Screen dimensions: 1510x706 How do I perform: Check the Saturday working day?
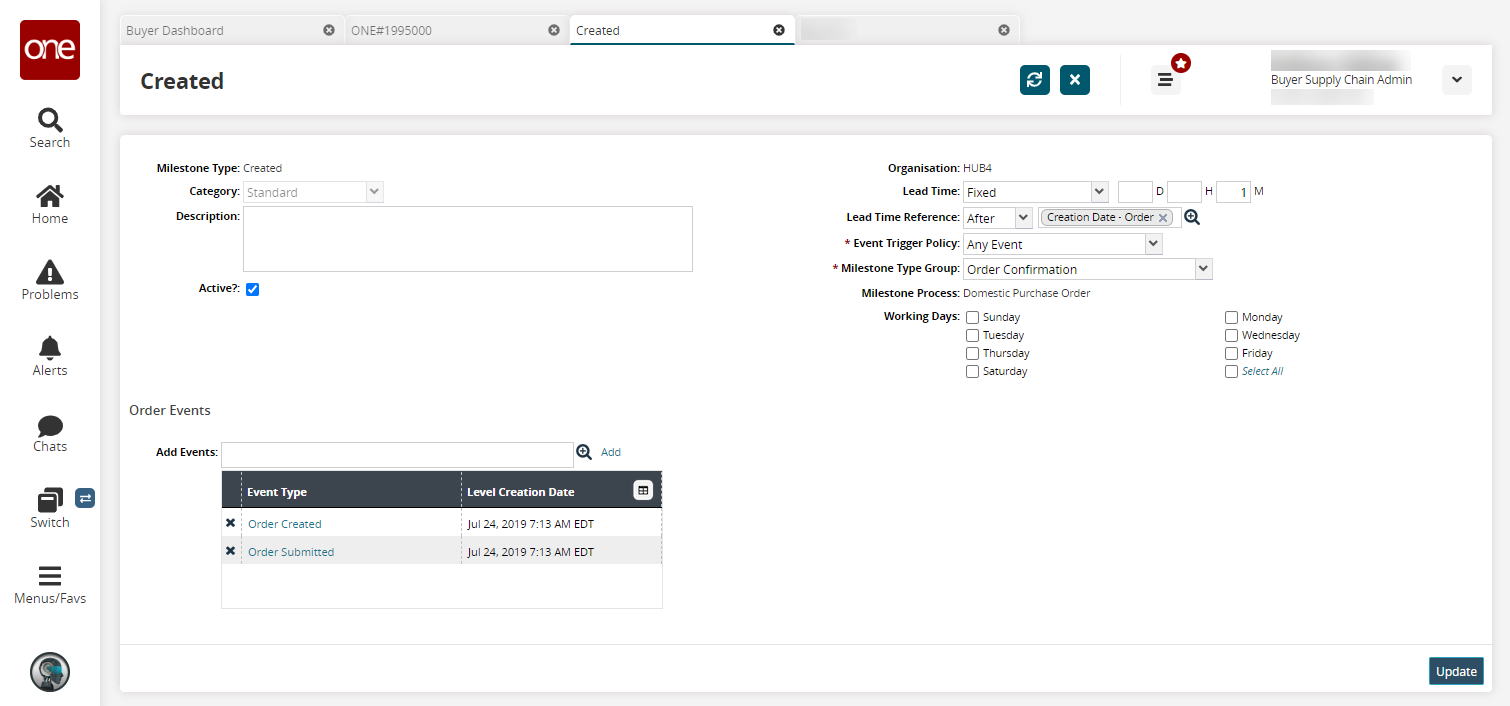(x=972, y=371)
